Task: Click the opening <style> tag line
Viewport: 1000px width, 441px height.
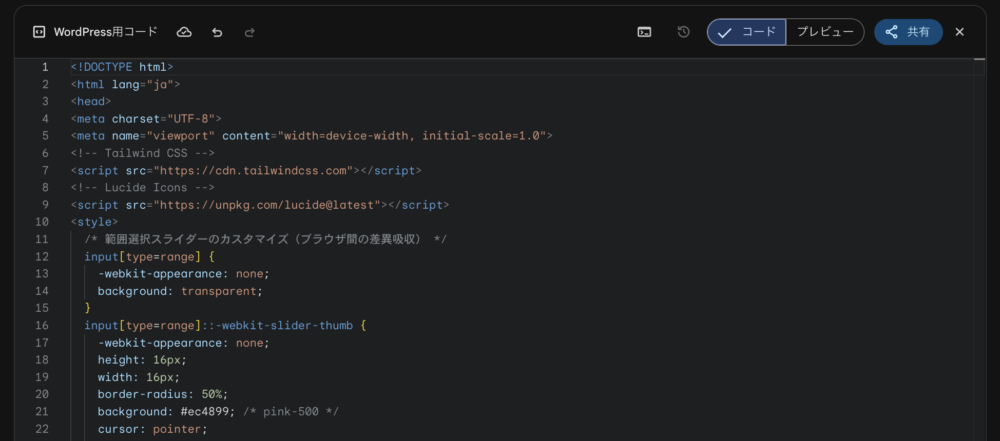Action: tap(94, 222)
